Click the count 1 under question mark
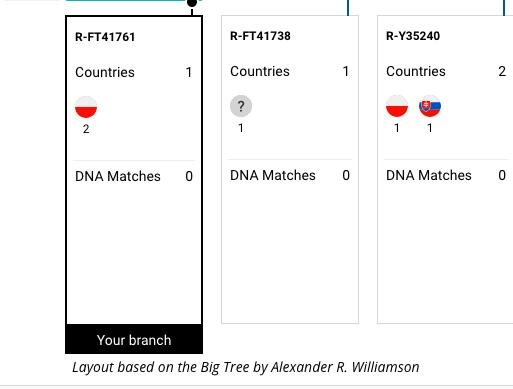Image resolution: width=513 pixels, height=389 pixels. 241,128
